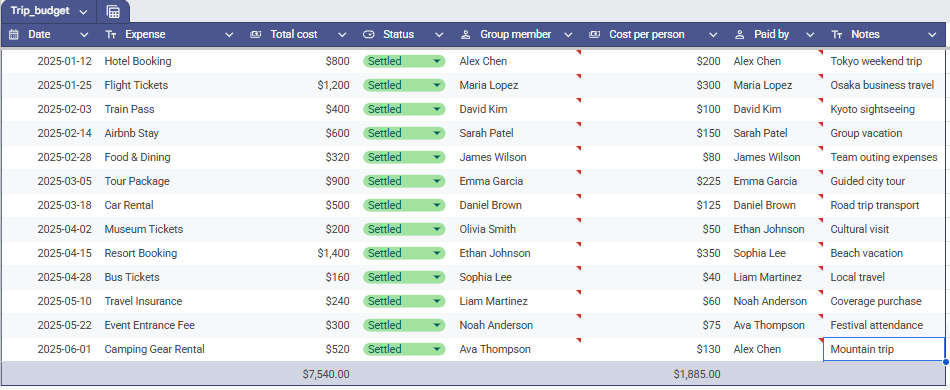Viewport: 950px width, 390px height.
Task: Click the Emma Garcia group member chip
Action: coord(491,181)
